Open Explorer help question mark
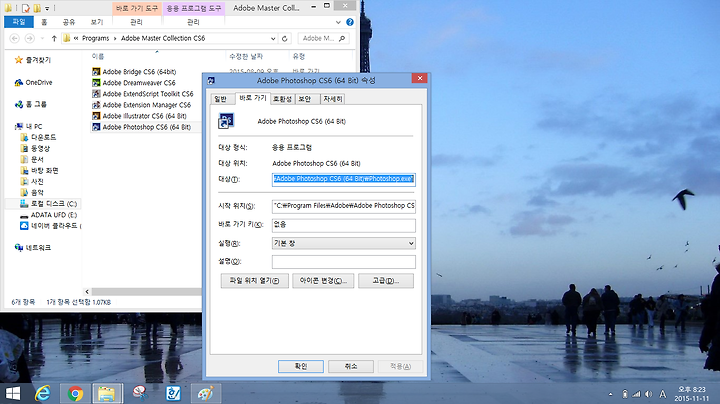Image resolution: width=720 pixels, height=404 pixels. [350, 22]
